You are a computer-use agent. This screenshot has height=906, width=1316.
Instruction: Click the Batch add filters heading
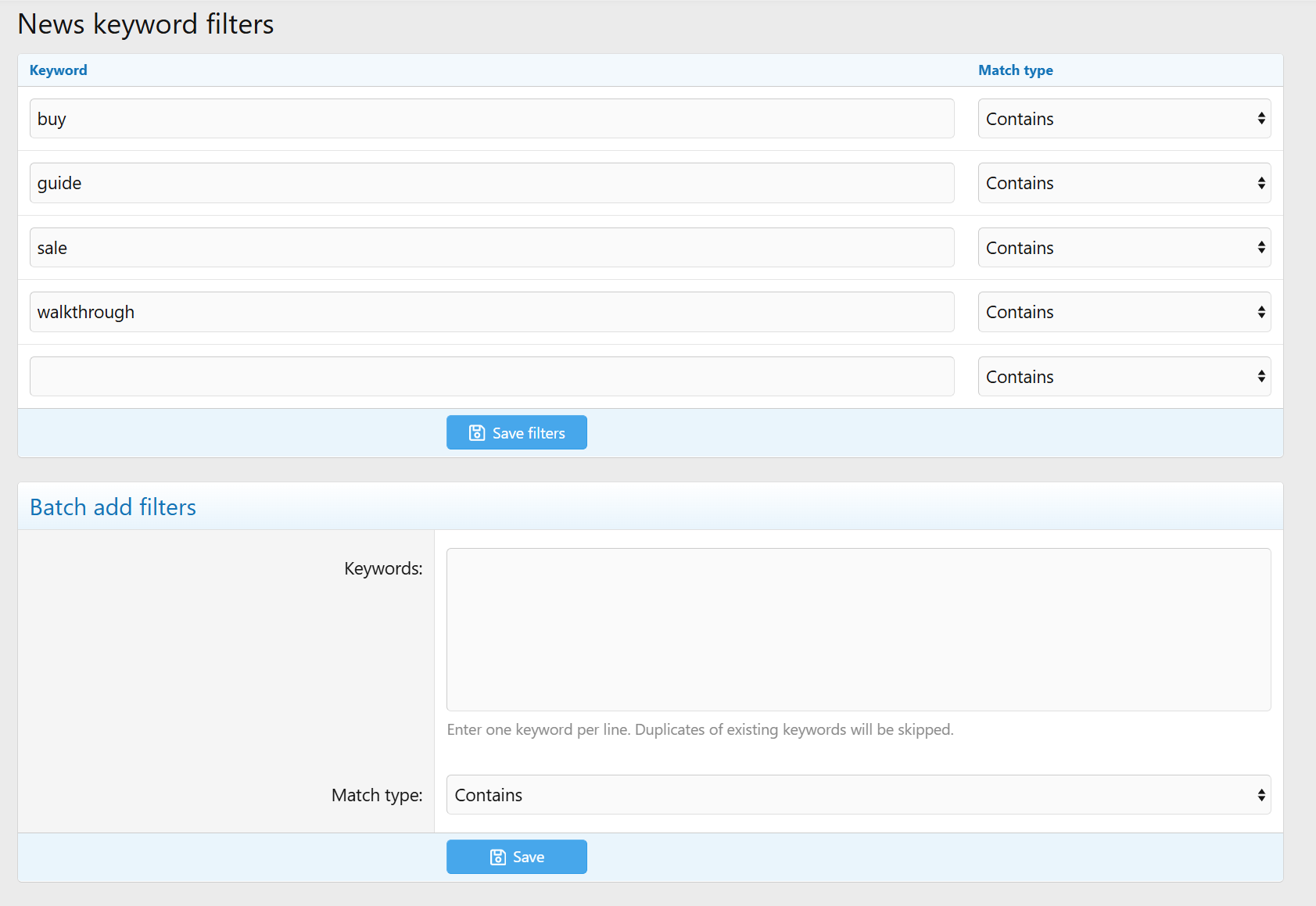pos(113,507)
